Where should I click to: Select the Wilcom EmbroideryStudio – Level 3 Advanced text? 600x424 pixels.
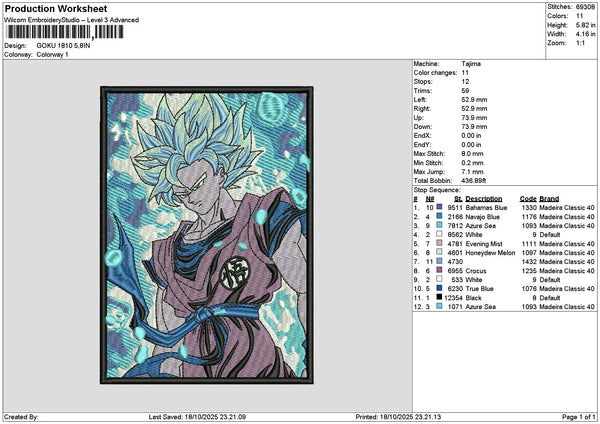point(72,20)
